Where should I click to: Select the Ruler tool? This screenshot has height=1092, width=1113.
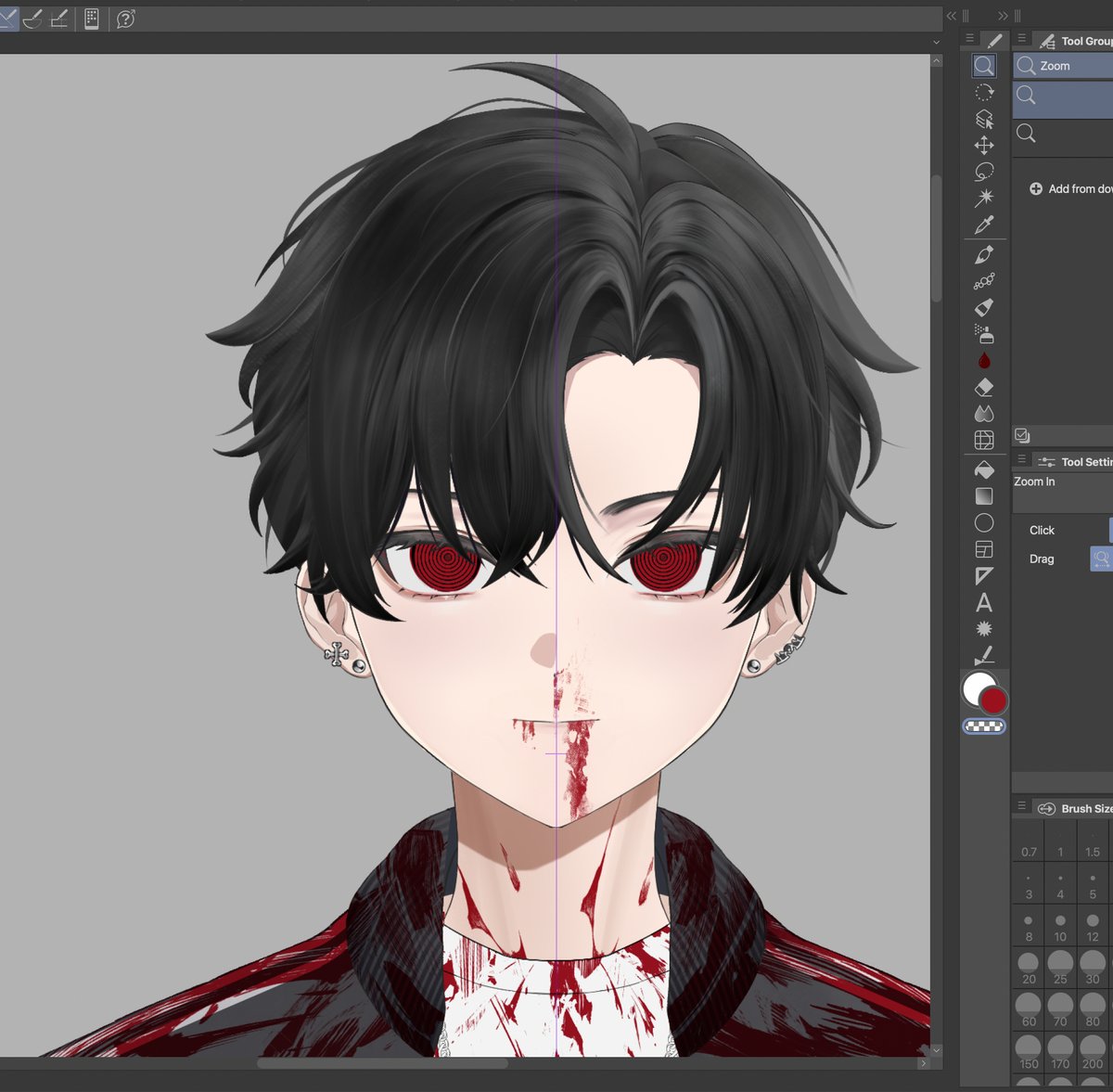click(984, 576)
